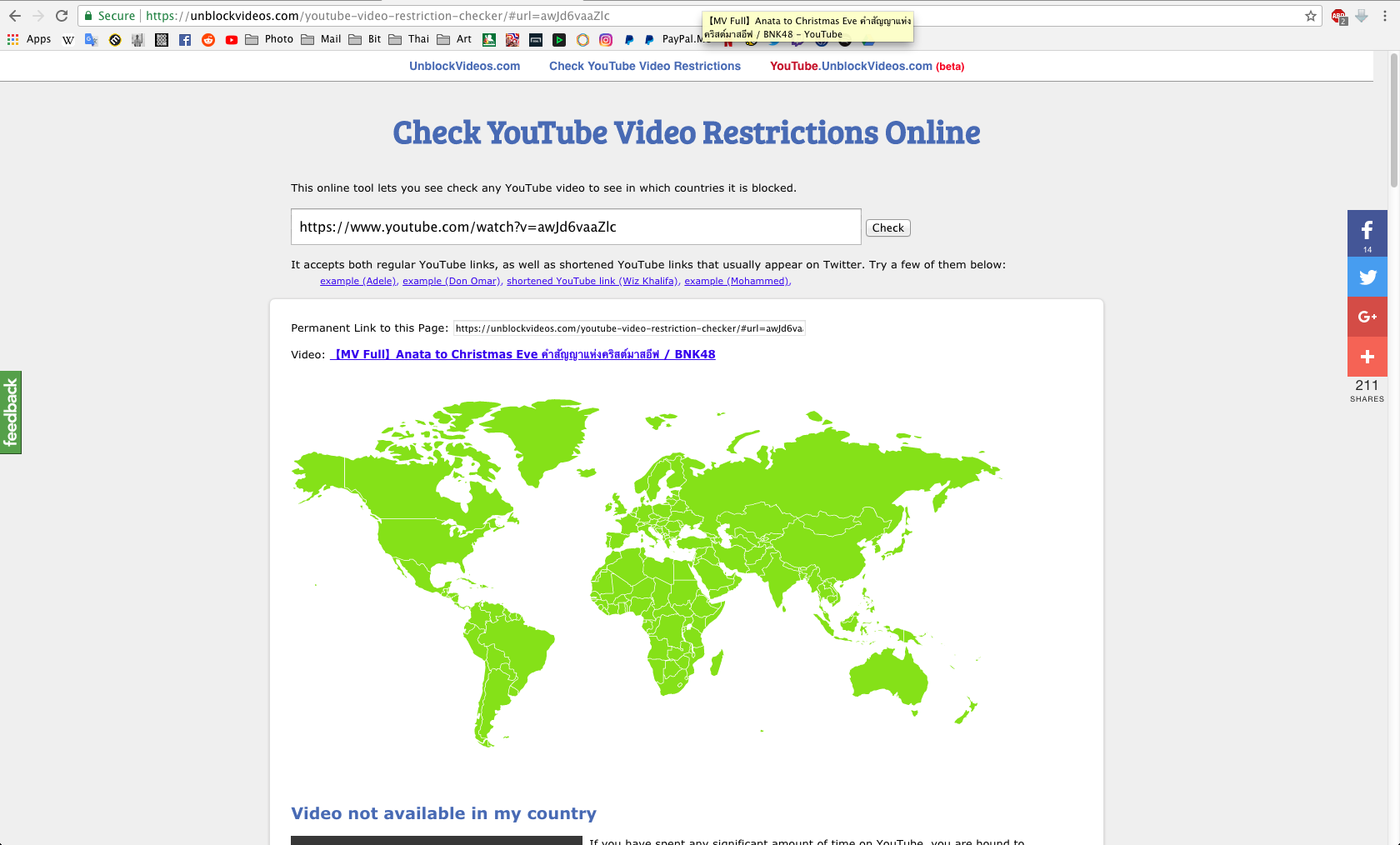The height and width of the screenshot is (845, 1400).
Task: Expand the Mail bookmarks folder
Action: click(x=321, y=39)
